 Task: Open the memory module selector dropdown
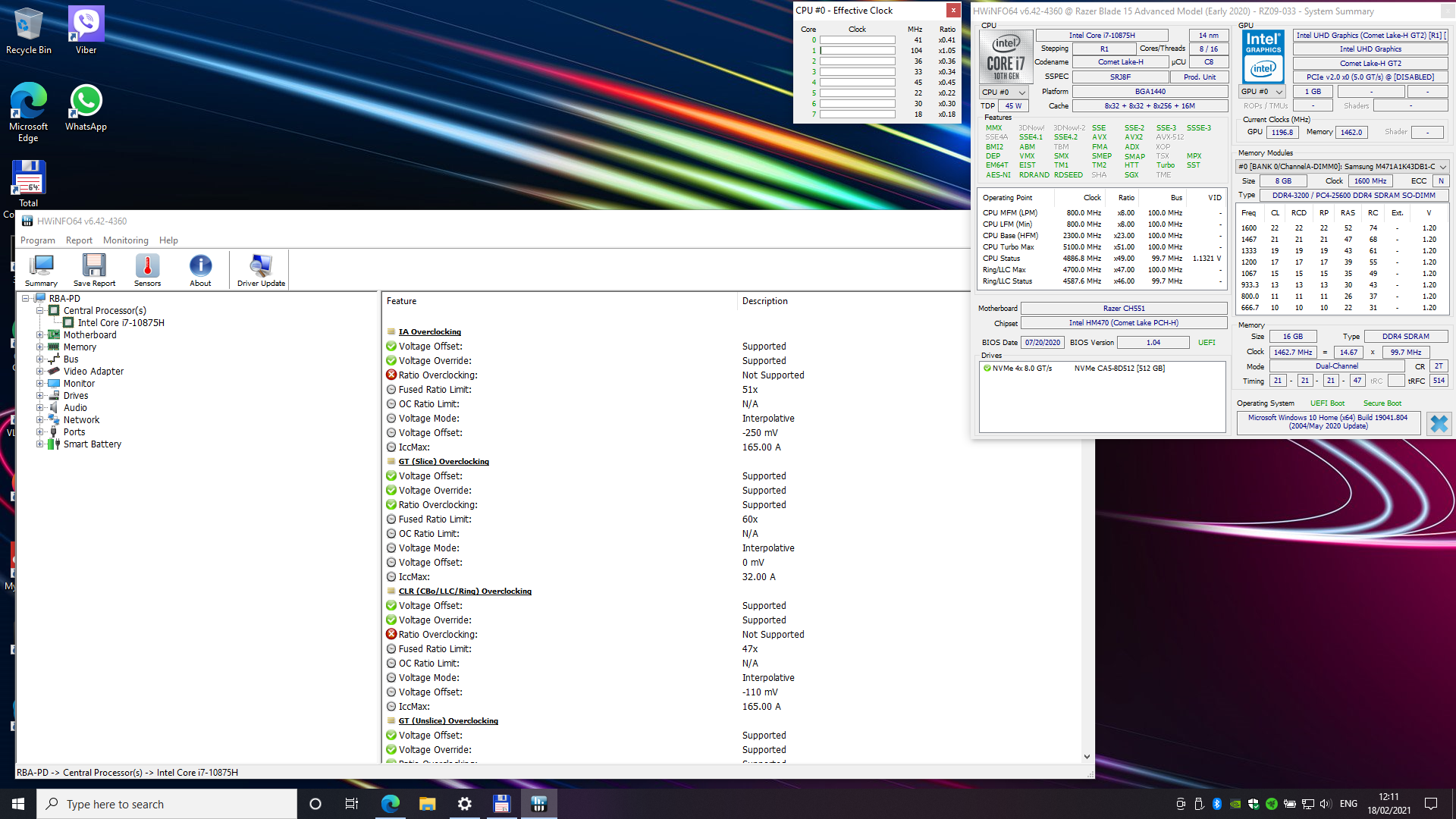[x=1342, y=167]
